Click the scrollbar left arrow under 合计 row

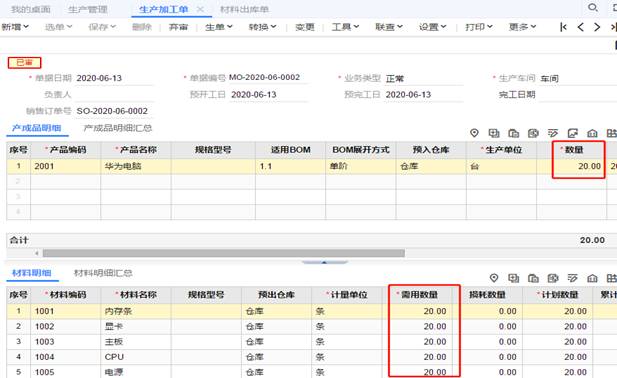click(37, 253)
